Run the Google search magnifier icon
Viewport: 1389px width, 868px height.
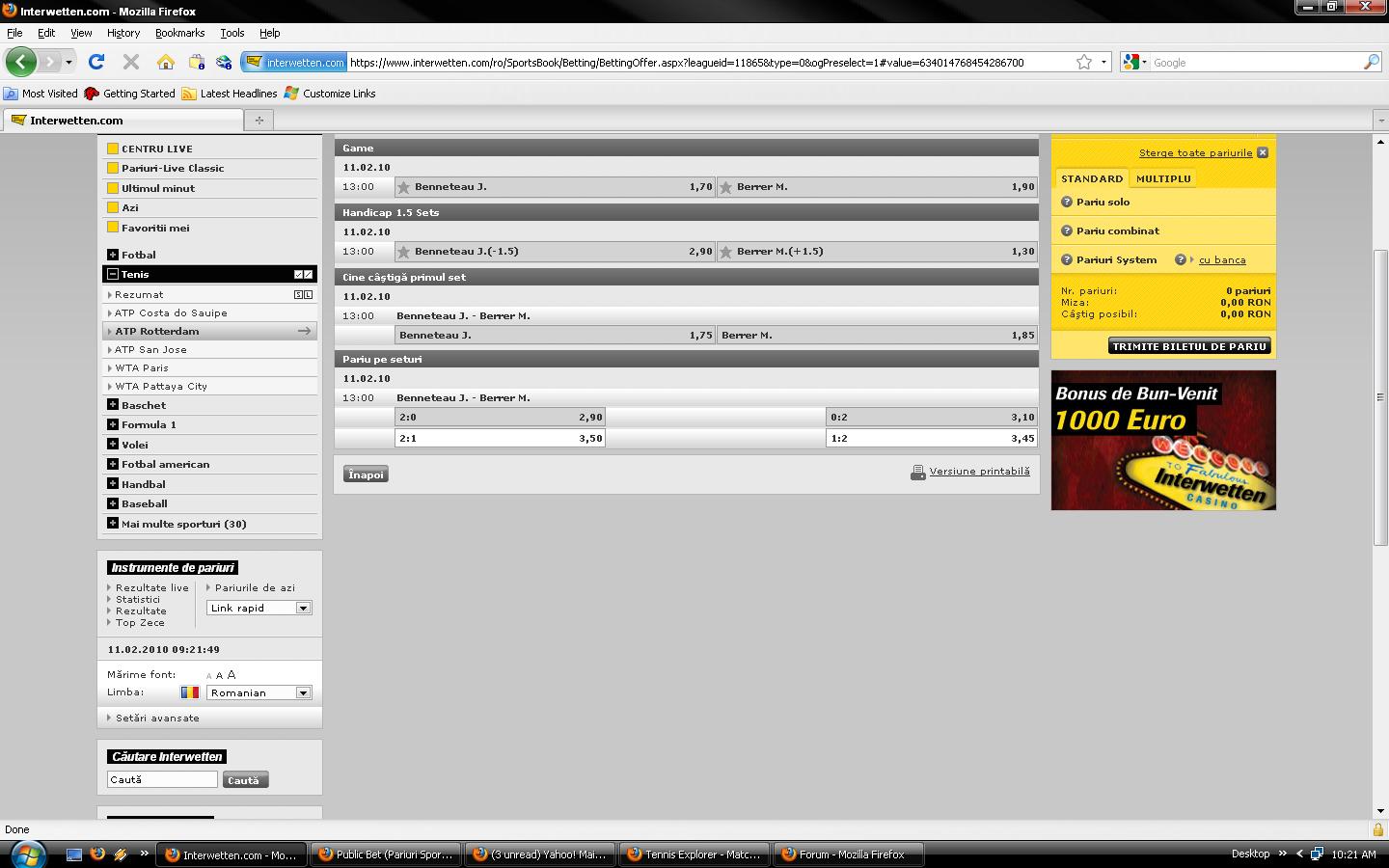click(1371, 62)
